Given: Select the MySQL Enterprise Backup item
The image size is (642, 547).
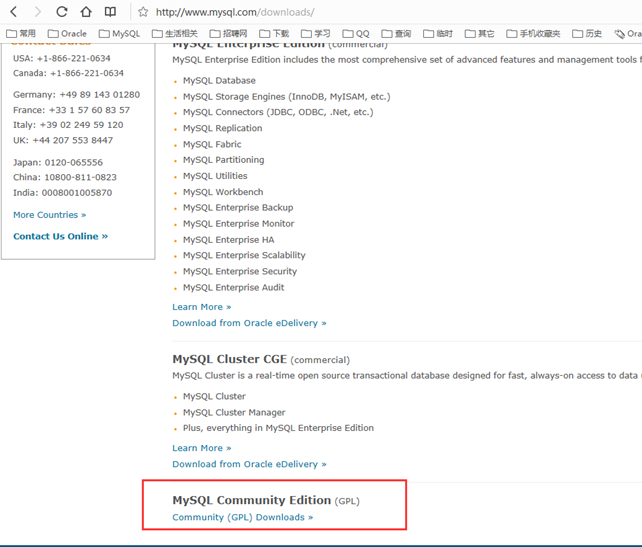Looking at the screenshot, I should (238, 208).
